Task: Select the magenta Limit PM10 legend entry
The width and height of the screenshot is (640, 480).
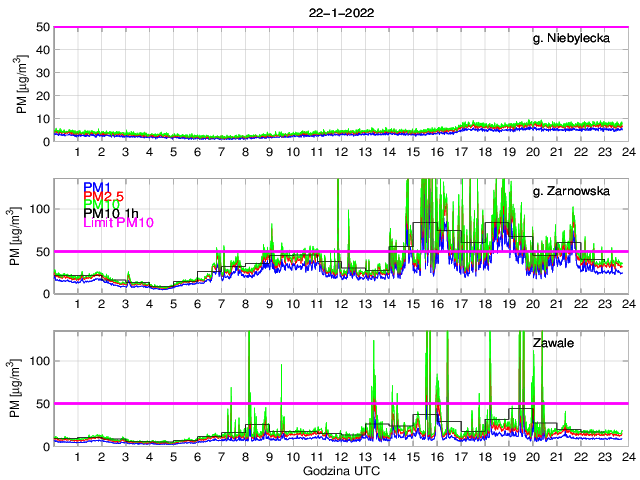Action: (x=118, y=223)
